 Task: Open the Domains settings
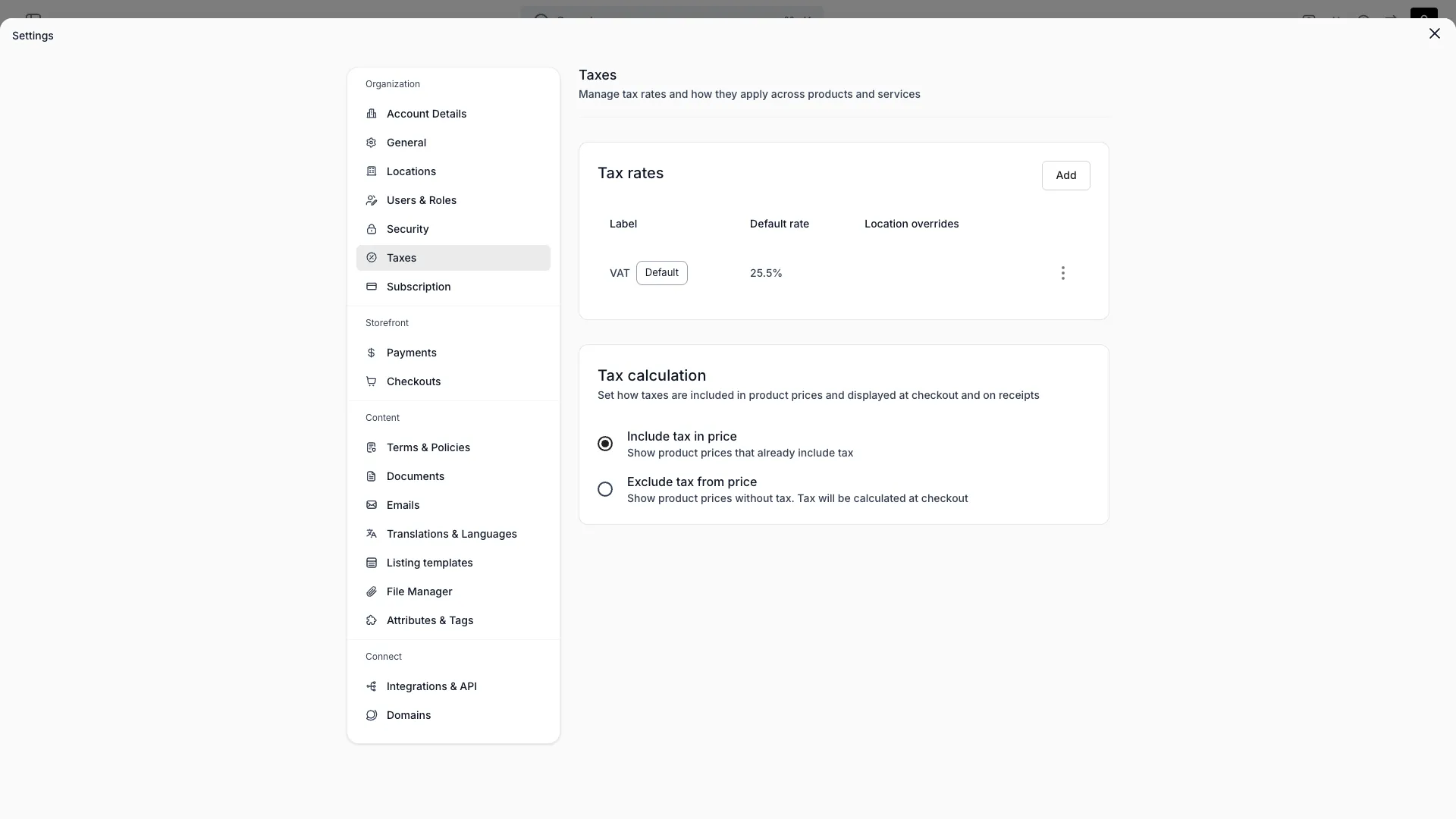coord(453,715)
